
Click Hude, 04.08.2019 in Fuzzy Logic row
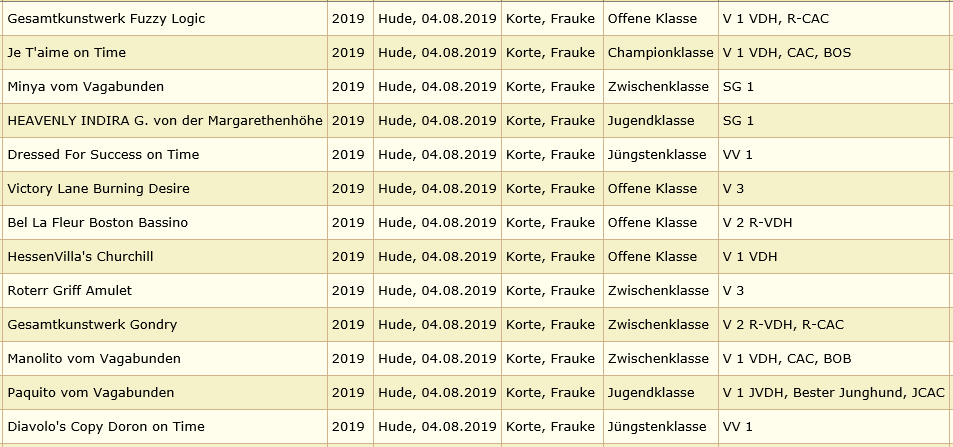(437, 19)
